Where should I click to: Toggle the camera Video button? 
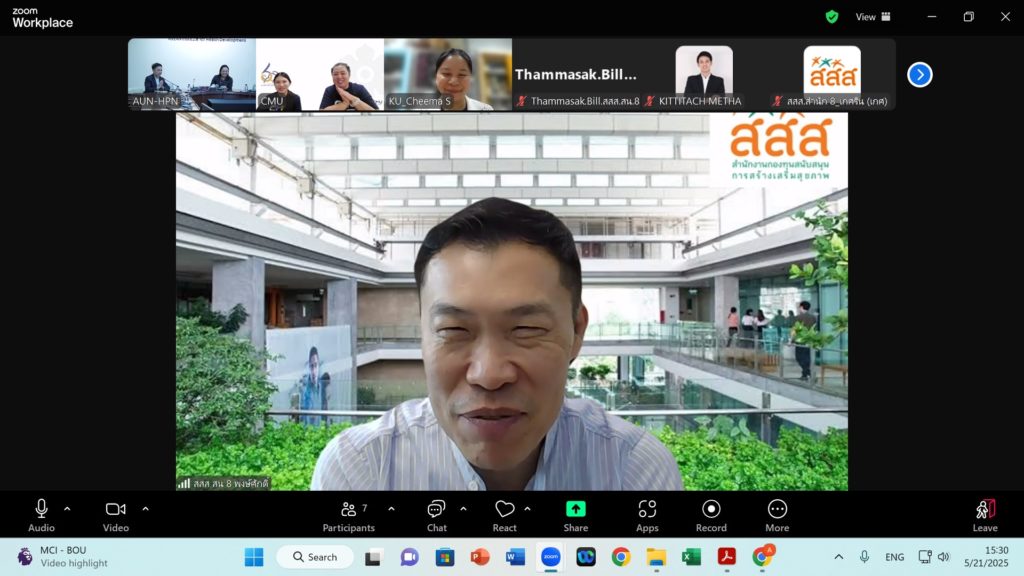tap(116, 514)
